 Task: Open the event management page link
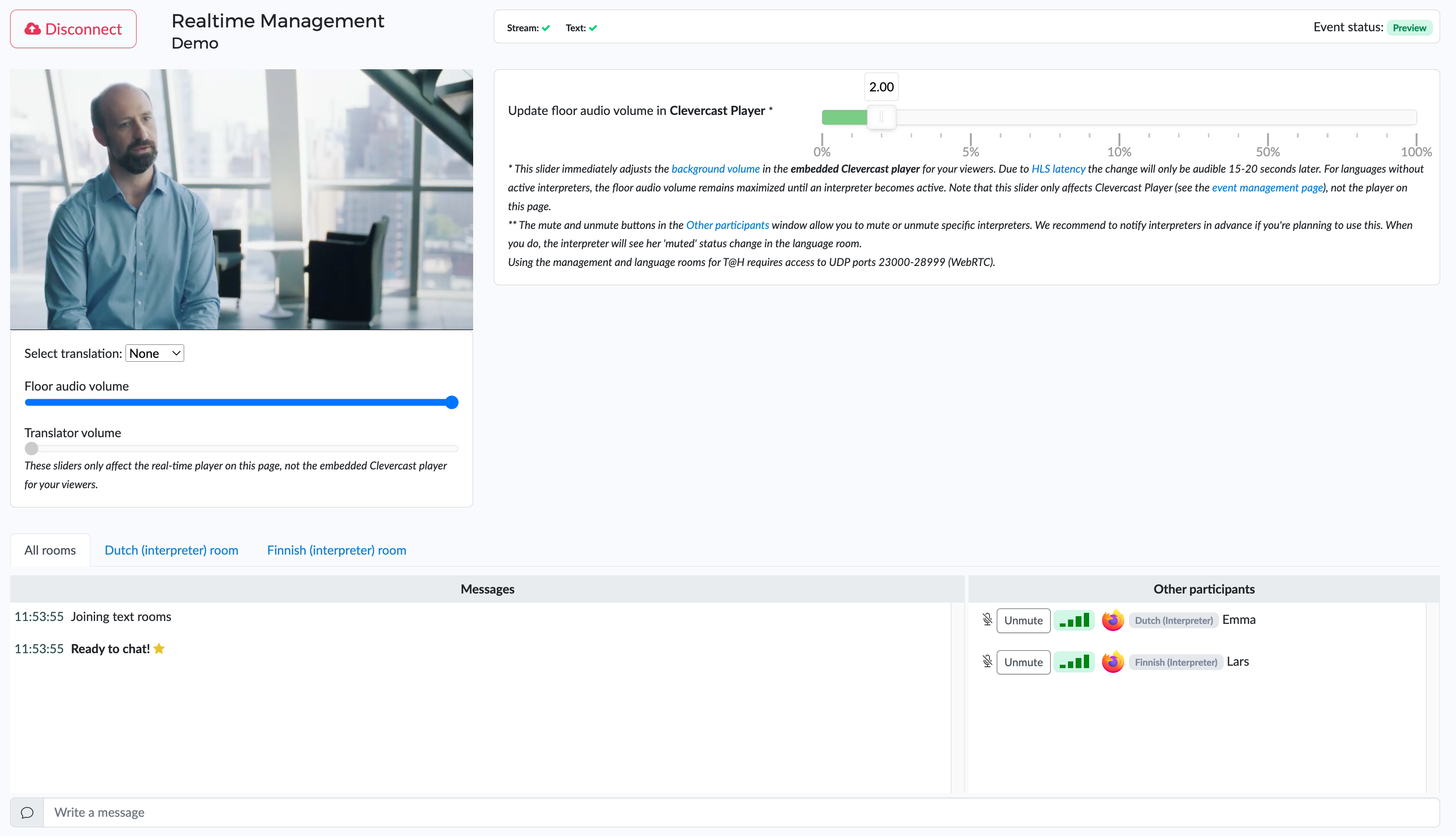click(x=1267, y=187)
